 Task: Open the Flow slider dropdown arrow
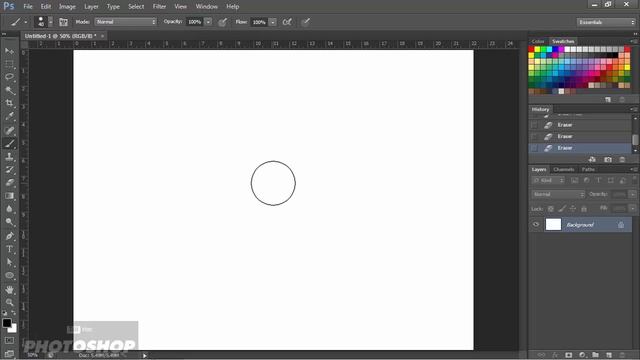pyautogui.click(x=273, y=22)
